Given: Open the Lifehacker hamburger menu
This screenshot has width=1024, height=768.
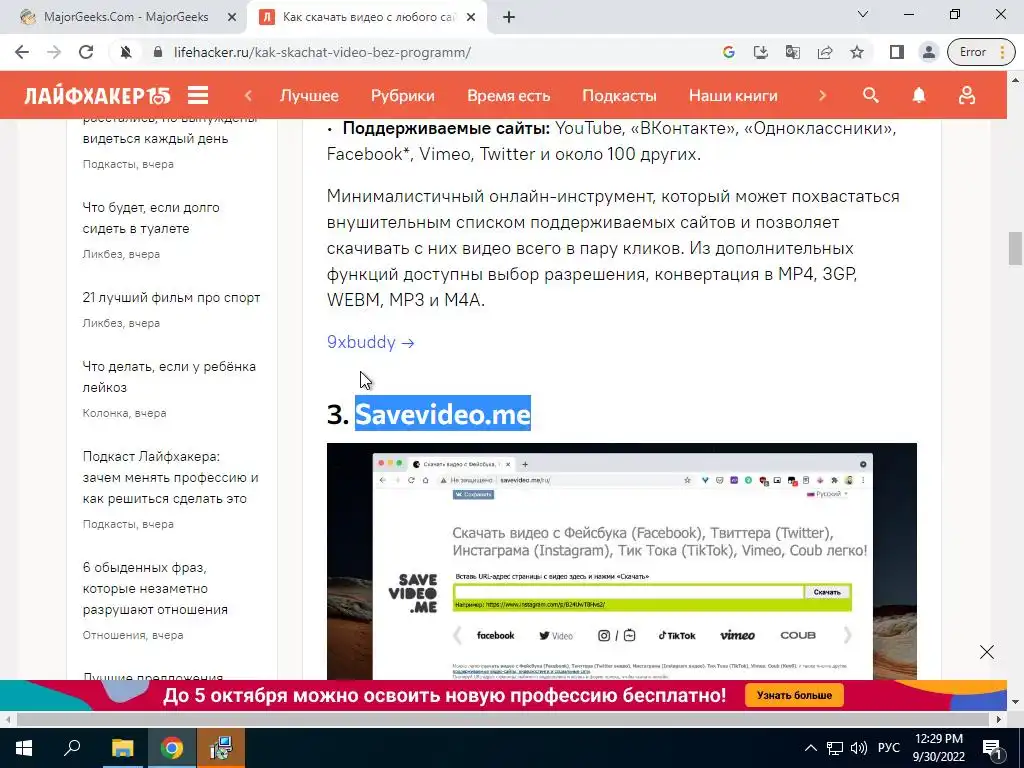Looking at the screenshot, I should click(198, 95).
